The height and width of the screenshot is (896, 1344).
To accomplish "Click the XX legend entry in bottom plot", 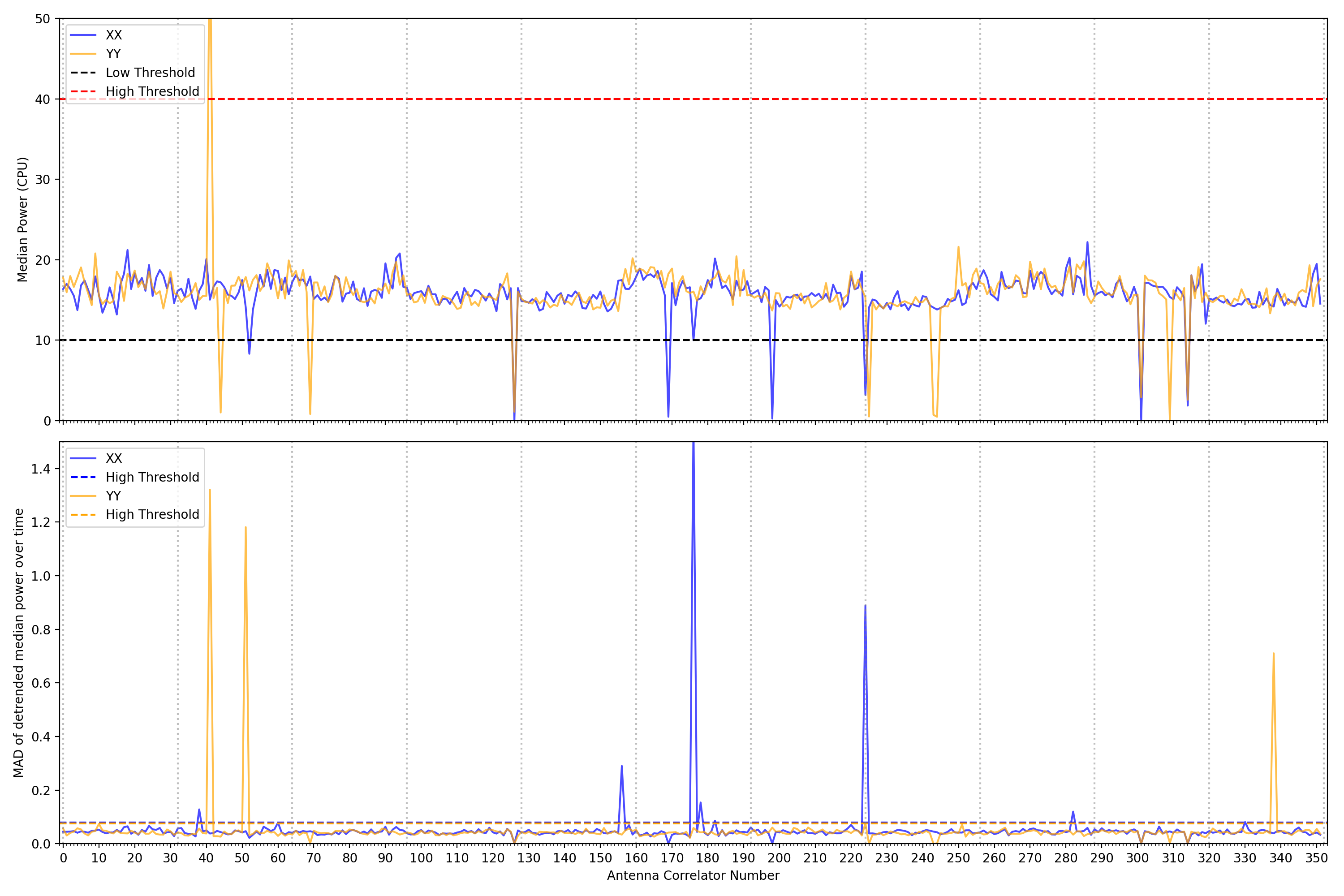I will tap(113, 458).
